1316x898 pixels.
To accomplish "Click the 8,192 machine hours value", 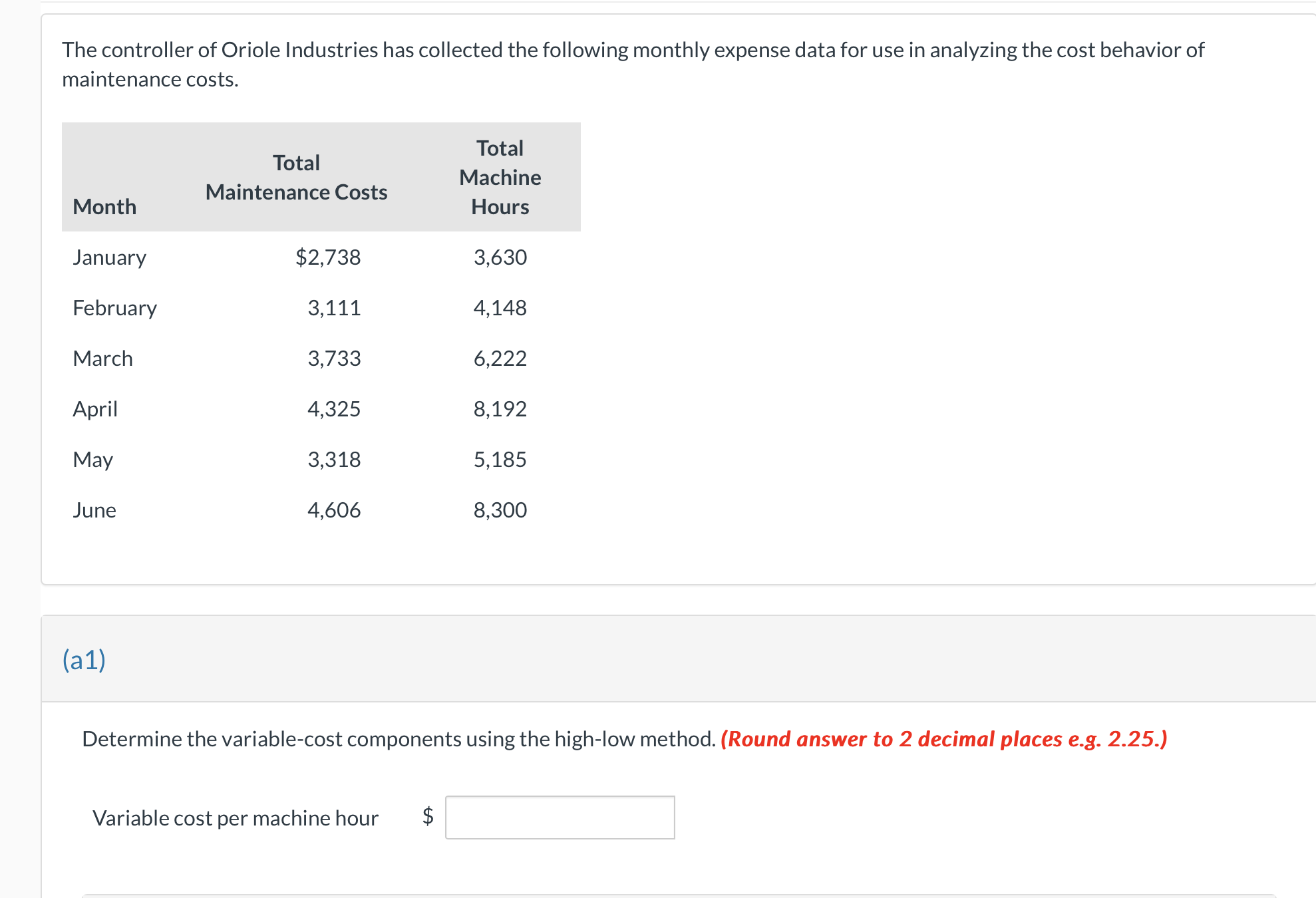I will (500, 409).
